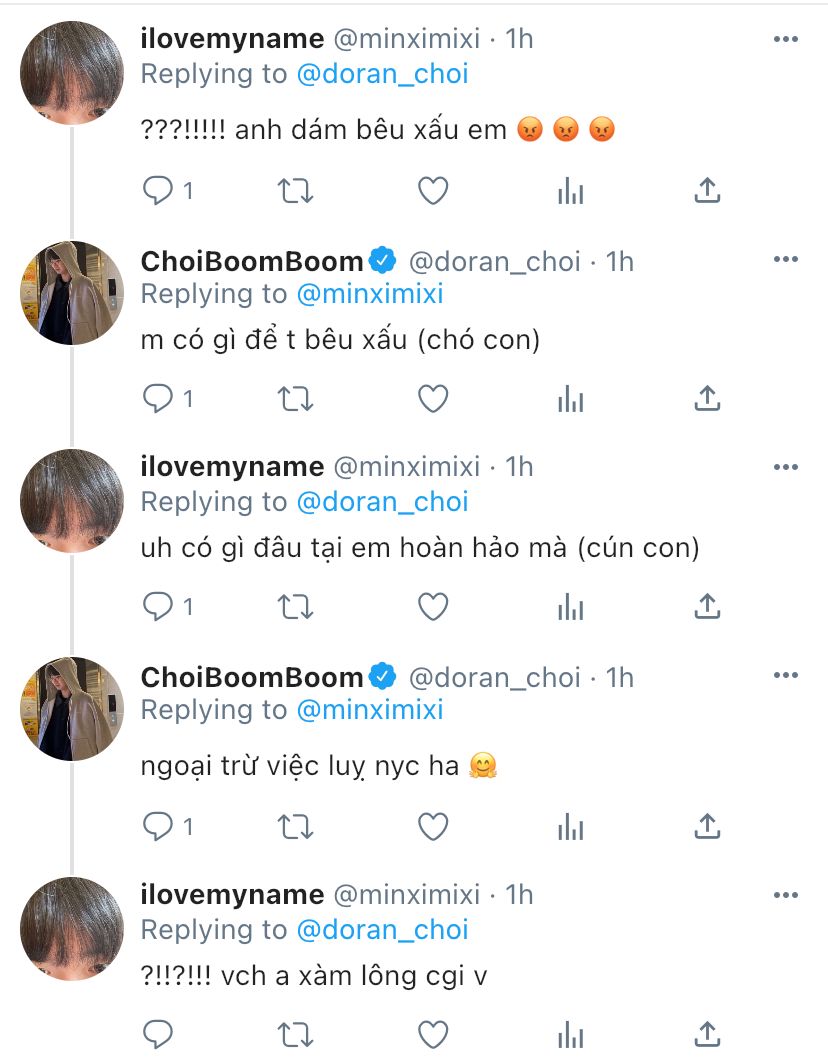This screenshot has width=828, height=1063.
Task: Like the 'anh dám bêu xấu em' tweet
Action: pyautogui.click(x=432, y=190)
